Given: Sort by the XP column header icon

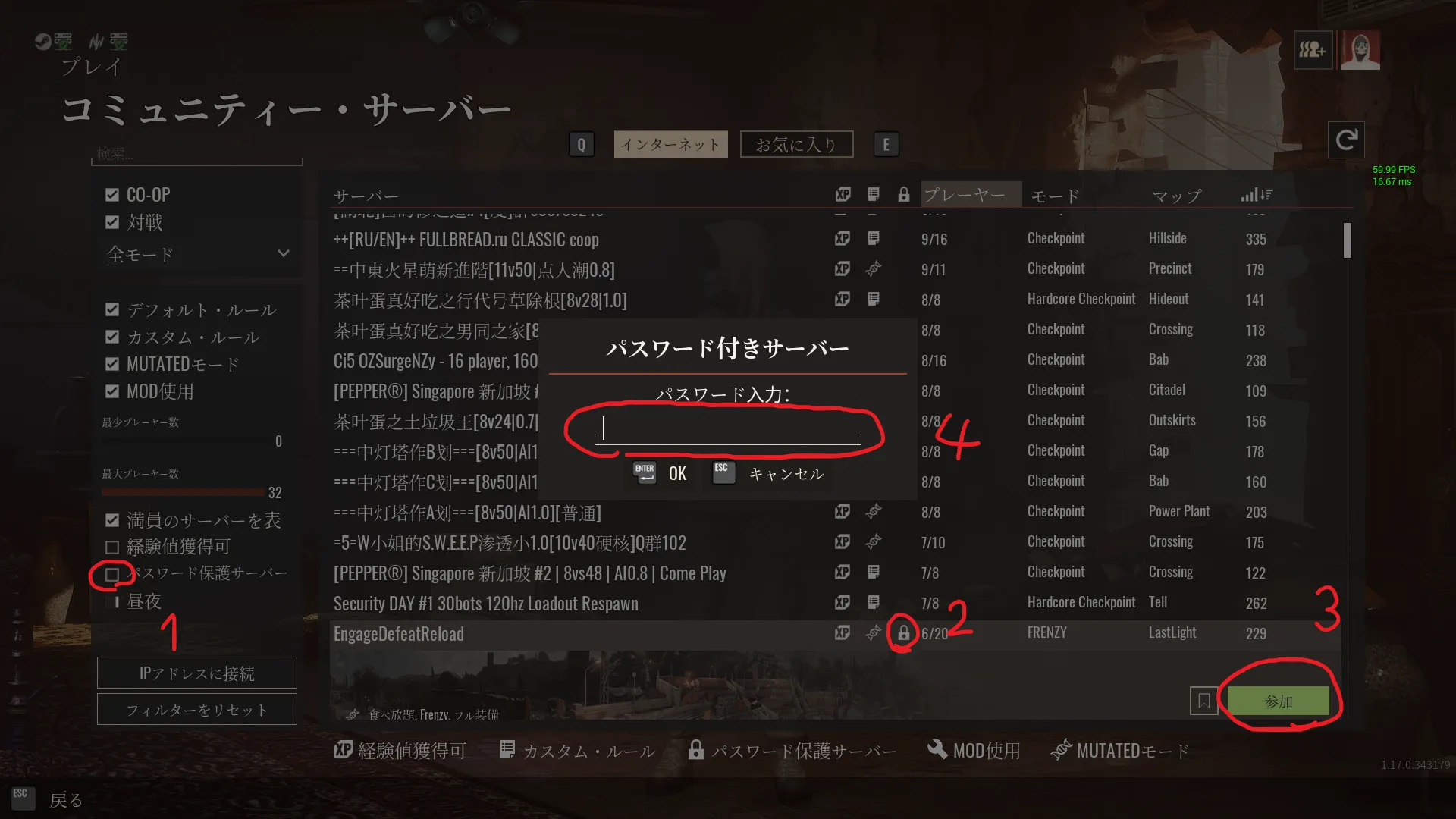Looking at the screenshot, I should click(843, 195).
